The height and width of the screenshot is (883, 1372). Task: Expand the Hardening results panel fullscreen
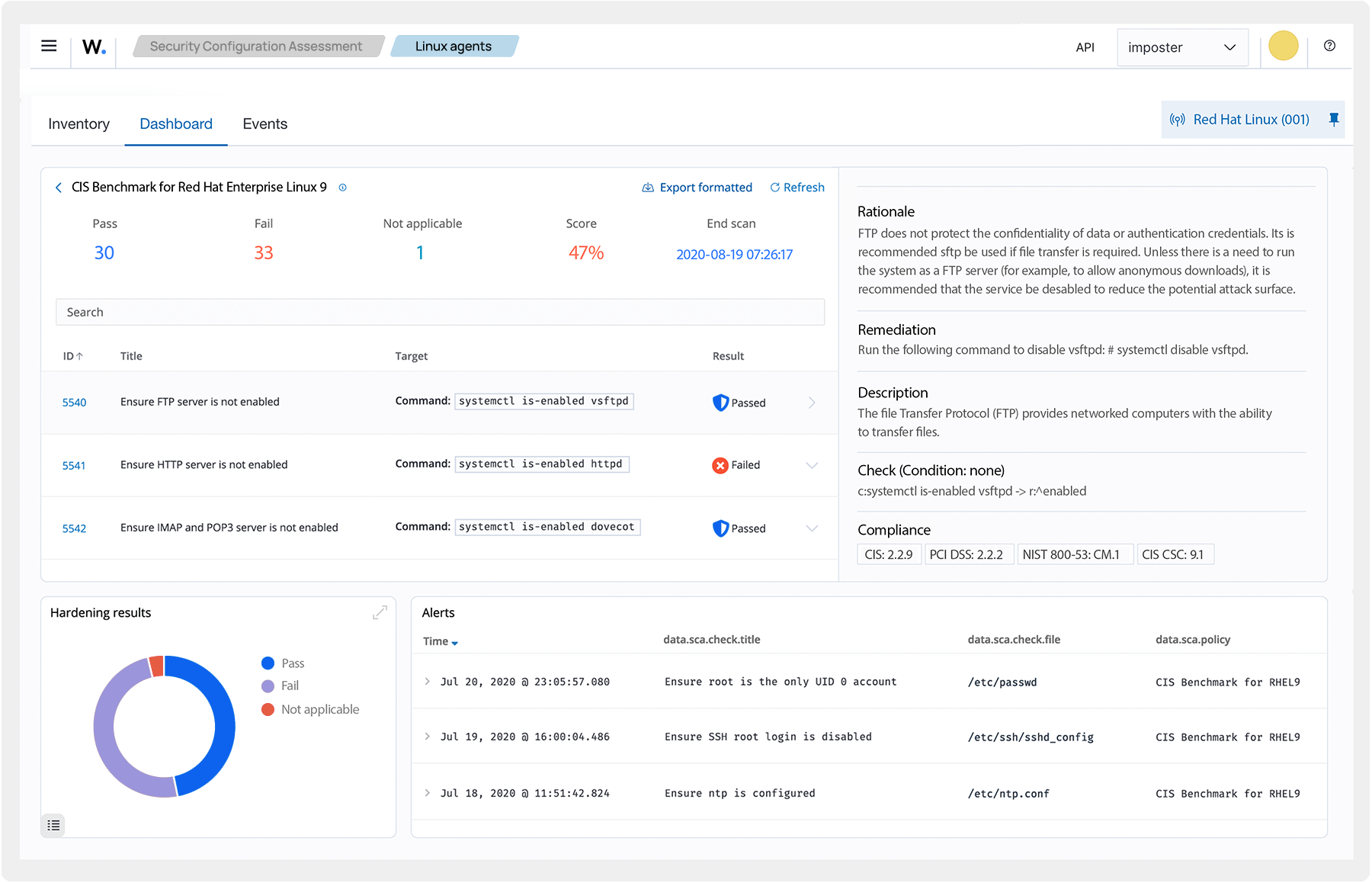click(x=380, y=612)
